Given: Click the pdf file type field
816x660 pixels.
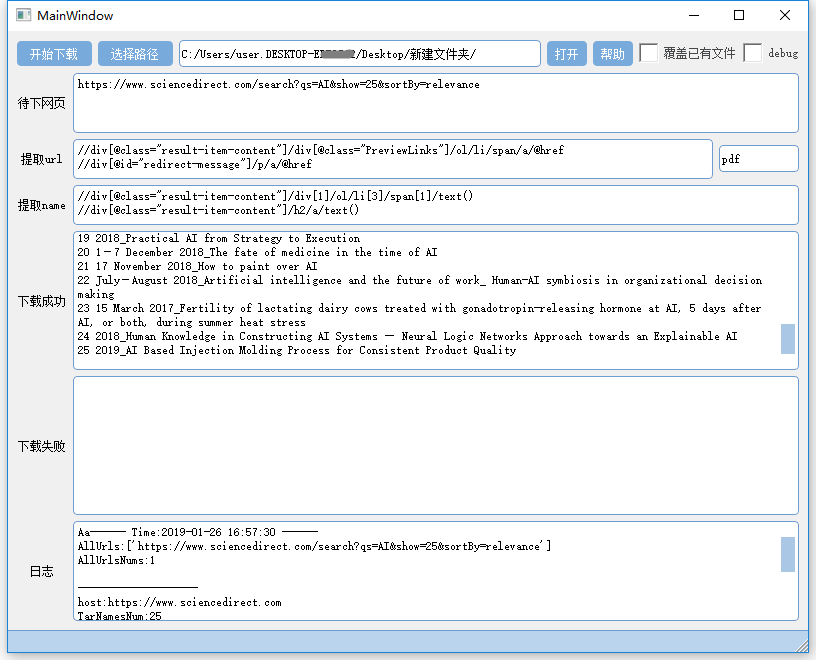Looking at the screenshot, I should click(758, 158).
